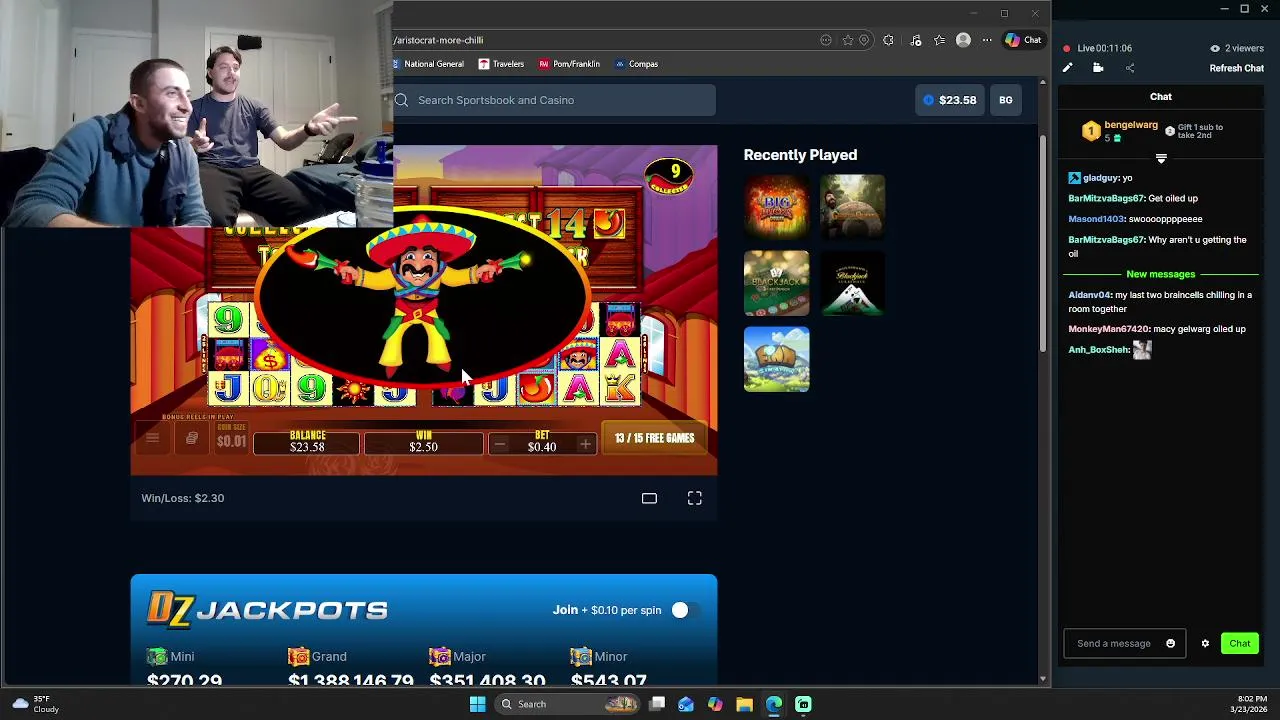Viewport: 1280px width, 720px height.
Task: Click the Send a message chat field
Action: pos(1113,644)
